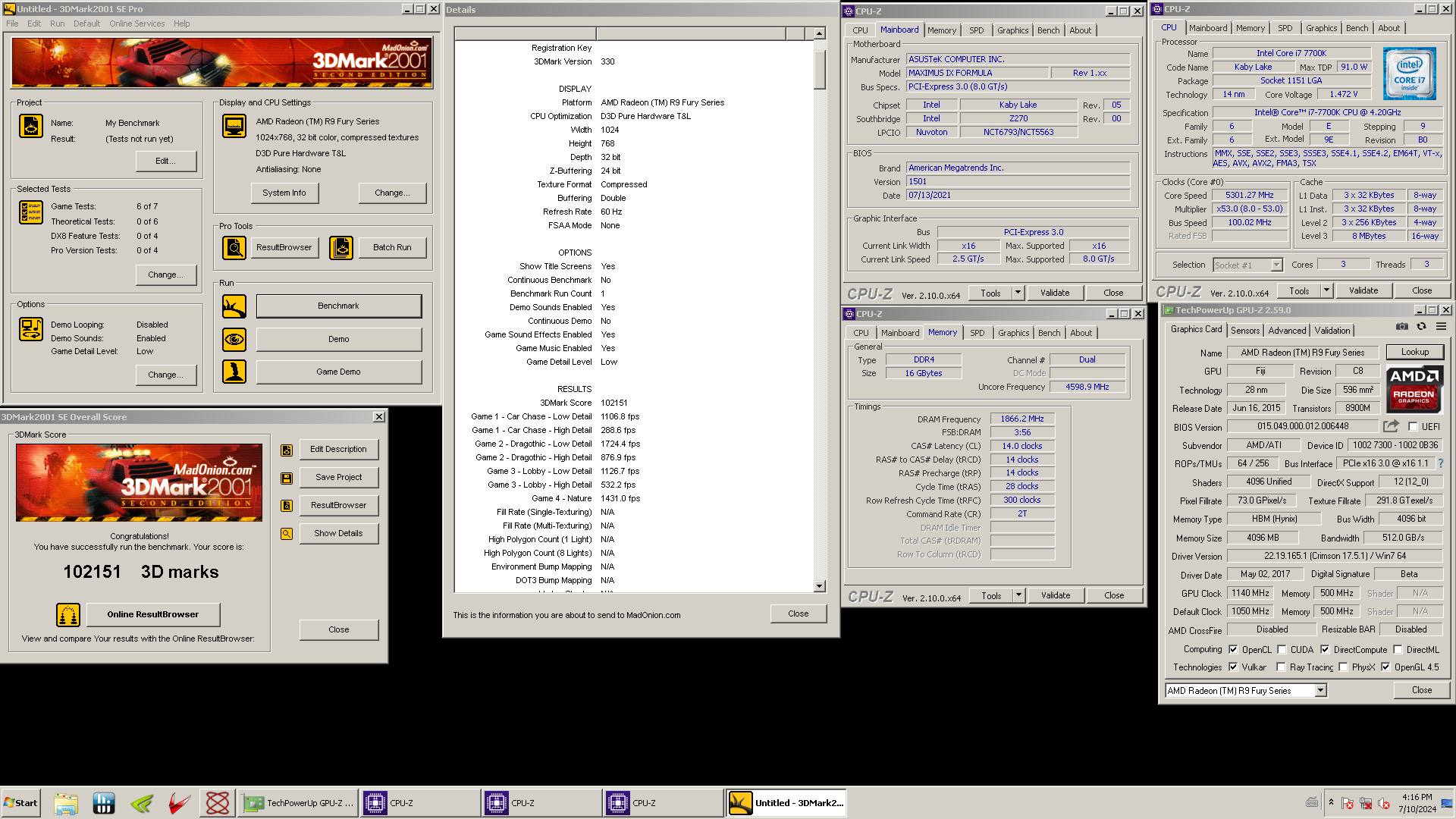The height and width of the screenshot is (819, 1456).
Task: Open the GPU selector dropdown in GPU-Z
Action: pos(1320,690)
